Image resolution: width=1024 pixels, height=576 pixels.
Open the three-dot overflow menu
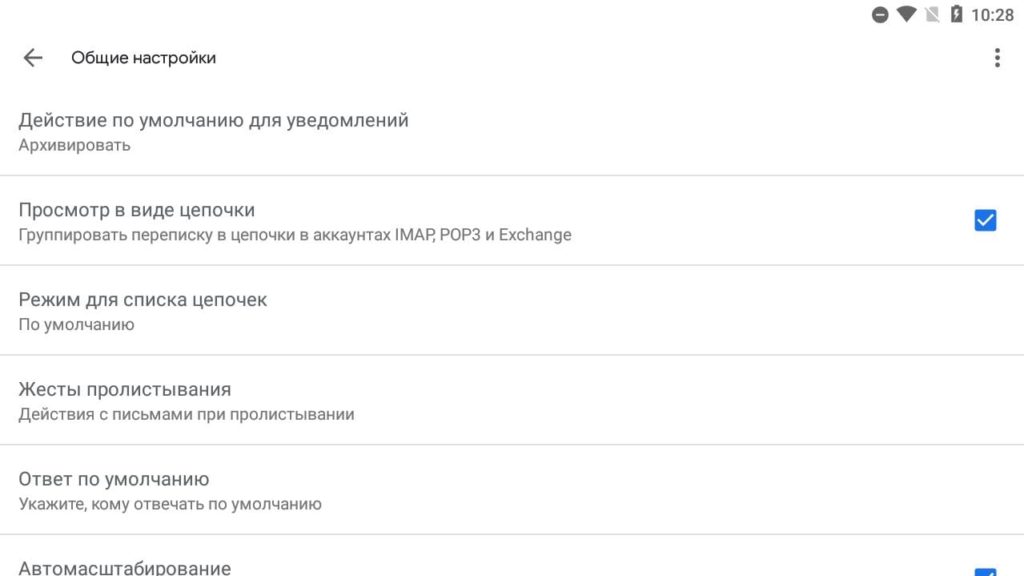click(x=997, y=57)
